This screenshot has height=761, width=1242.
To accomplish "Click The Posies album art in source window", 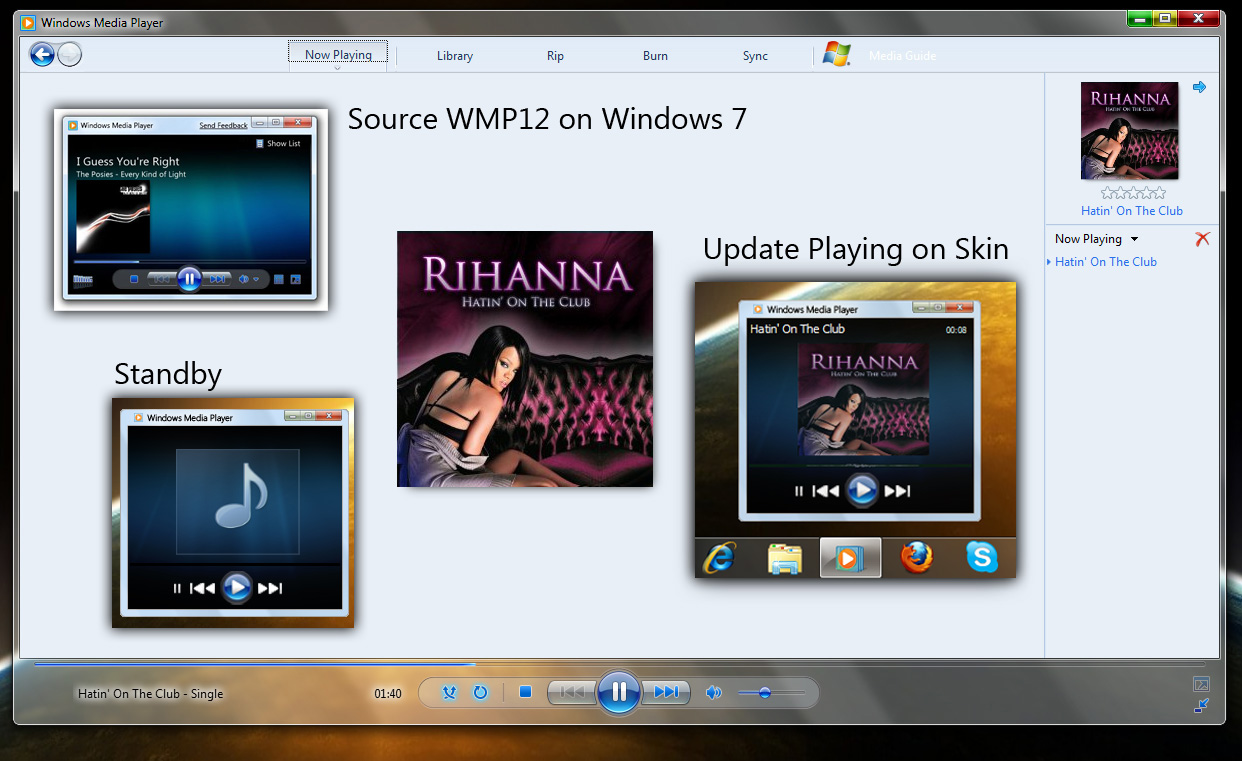I will (113, 217).
